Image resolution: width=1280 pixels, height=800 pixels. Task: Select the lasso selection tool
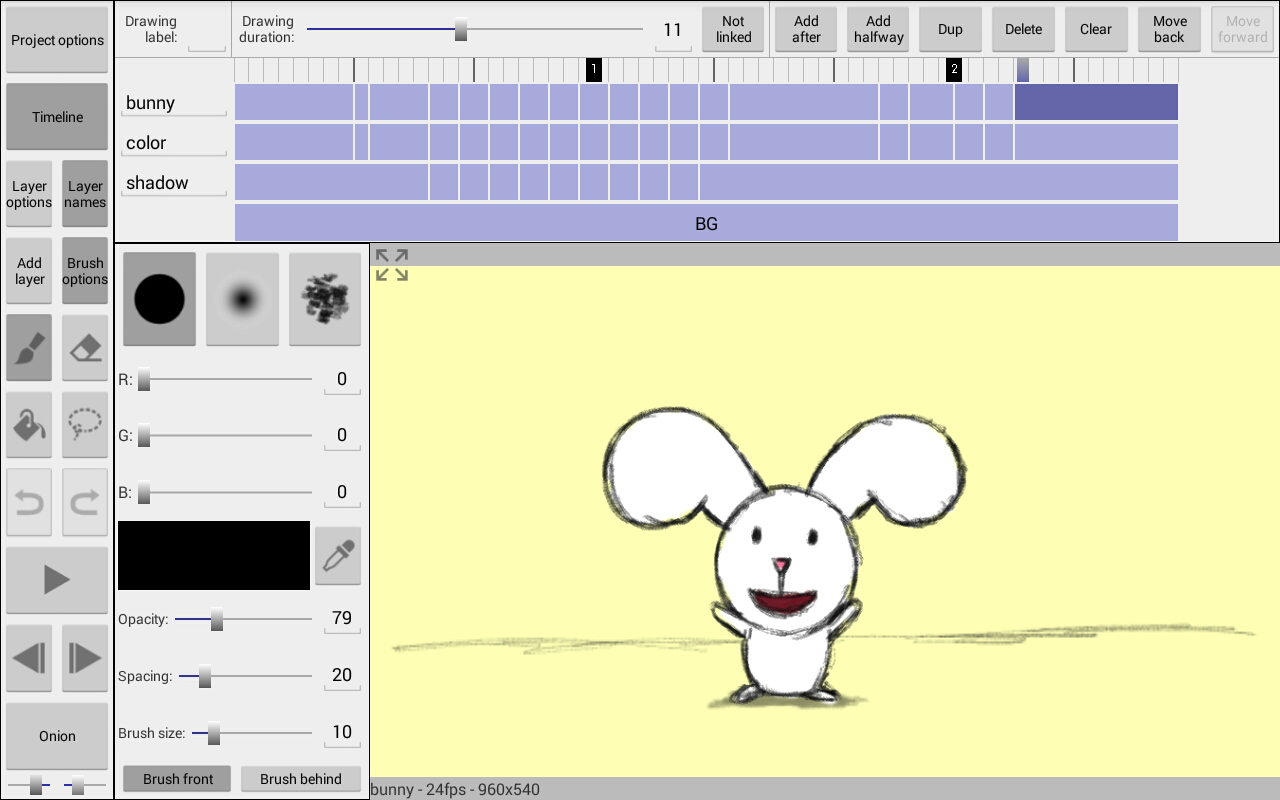pos(84,425)
